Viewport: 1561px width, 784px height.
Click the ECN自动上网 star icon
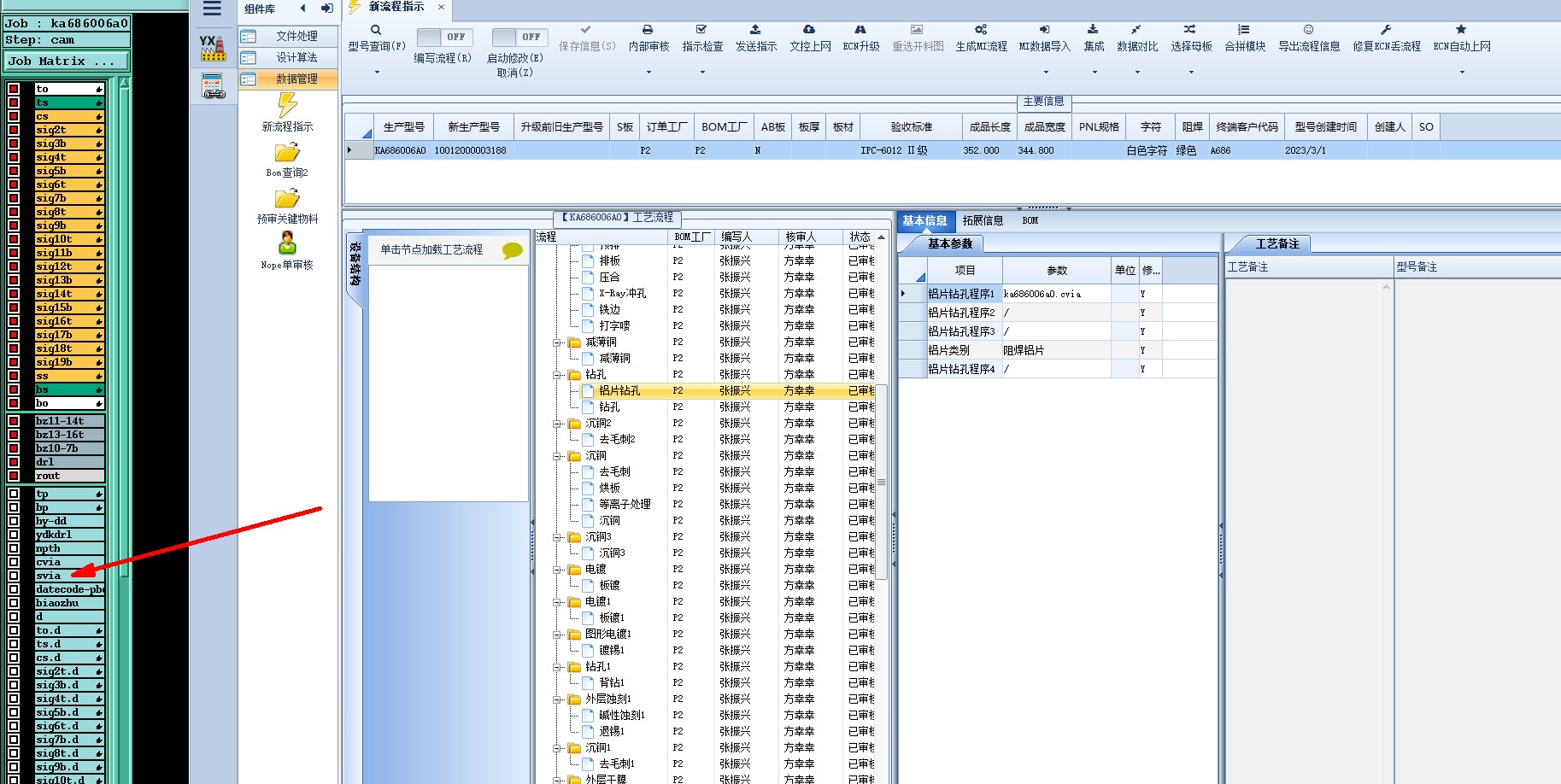coord(1461,30)
